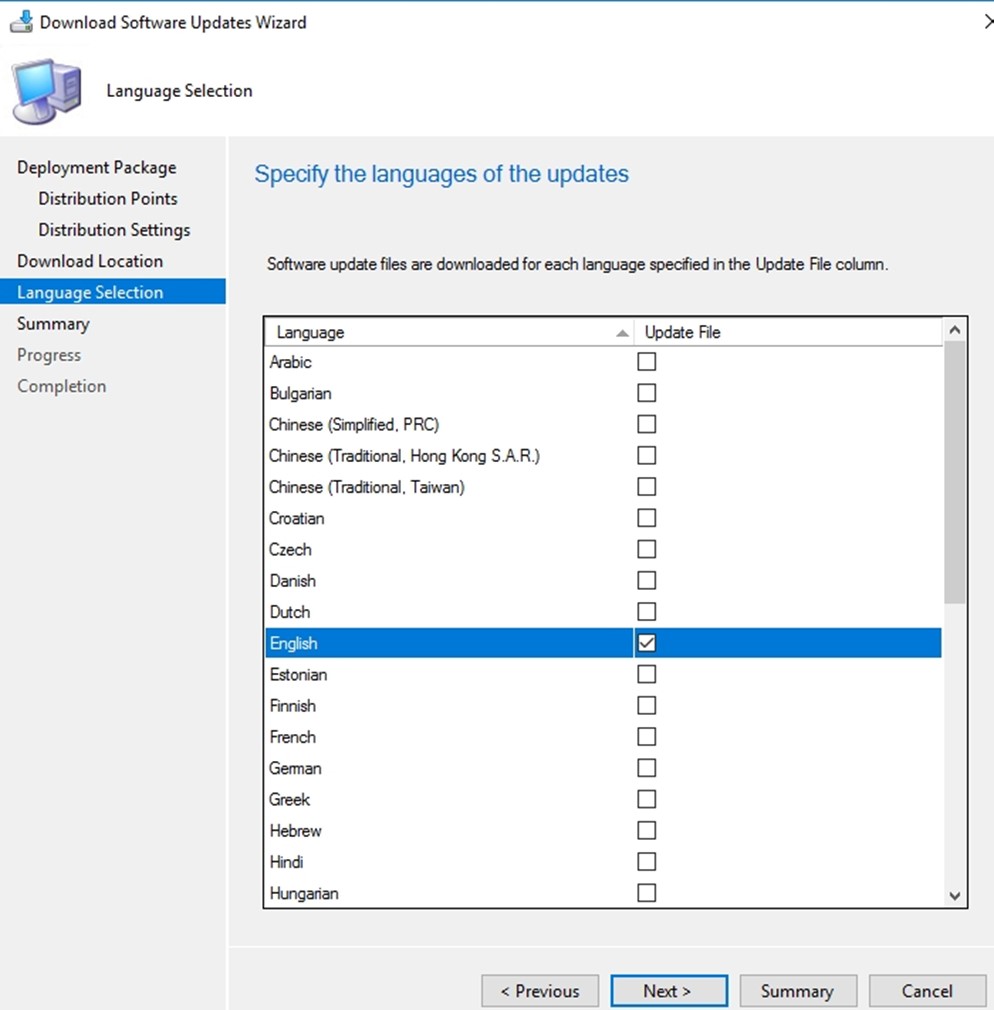
Task: Select the Greek language row
Action: click(x=603, y=799)
